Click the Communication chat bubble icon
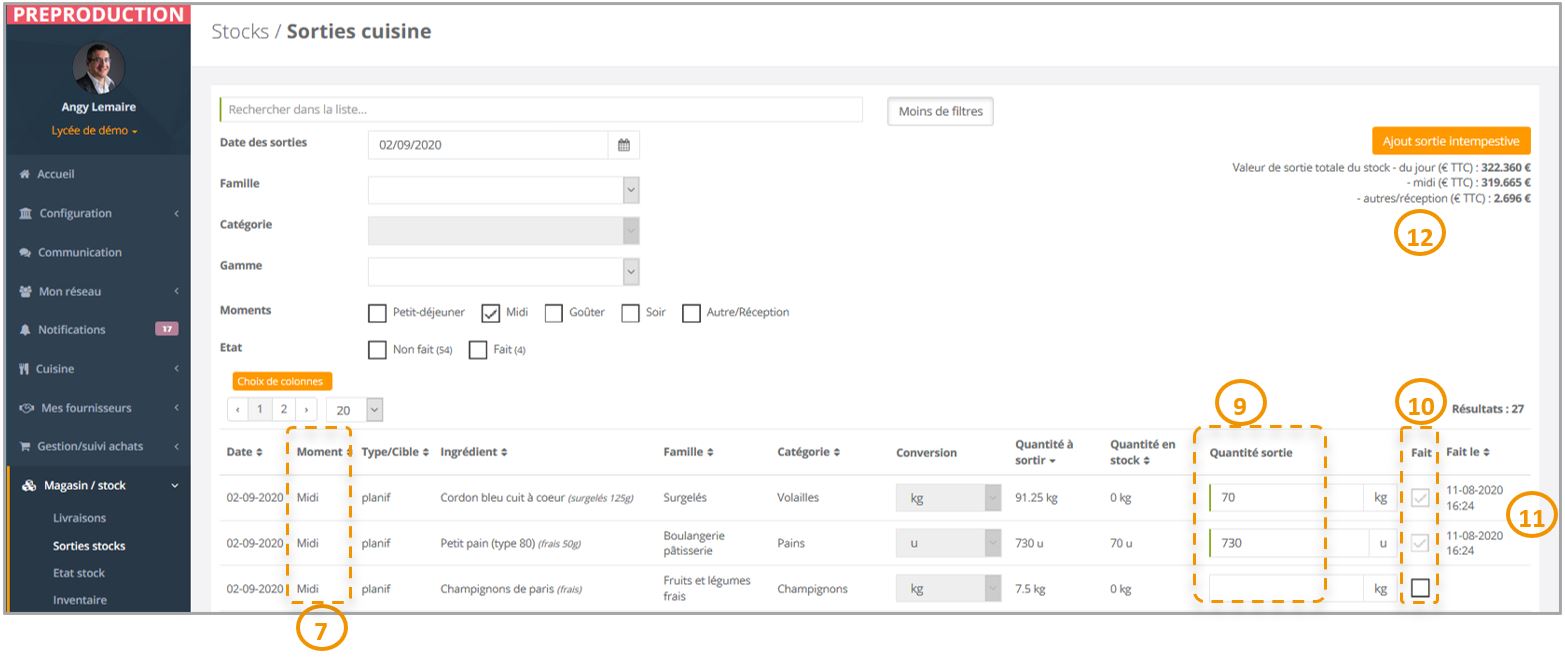This screenshot has height=657, width=1565. (x=25, y=253)
